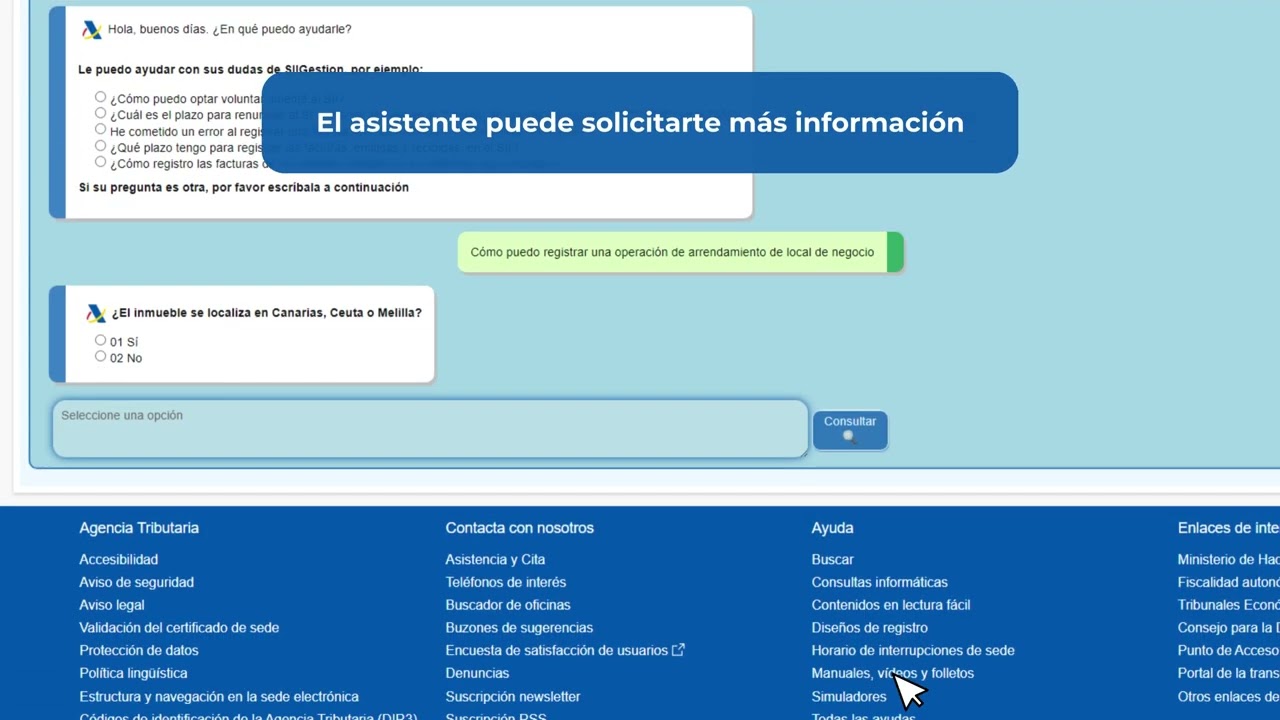Screen dimensions: 1280x720
Task: Open the Buscar link under Ayuda
Action: [x=833, y=559]
